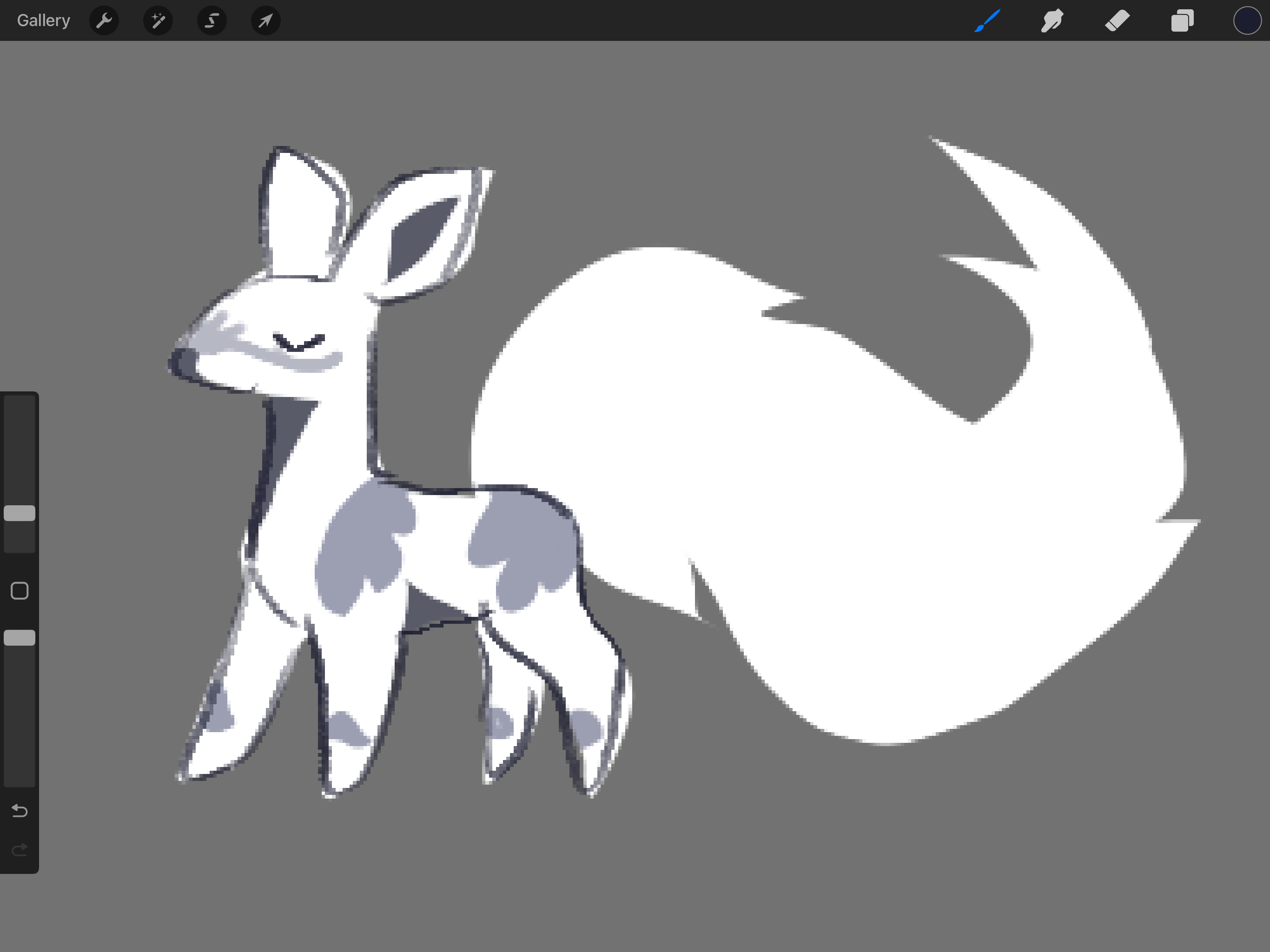Viewport: 1270px width, 952px height.
Task: Select the Brush paint tool
Action: [987, 20]
